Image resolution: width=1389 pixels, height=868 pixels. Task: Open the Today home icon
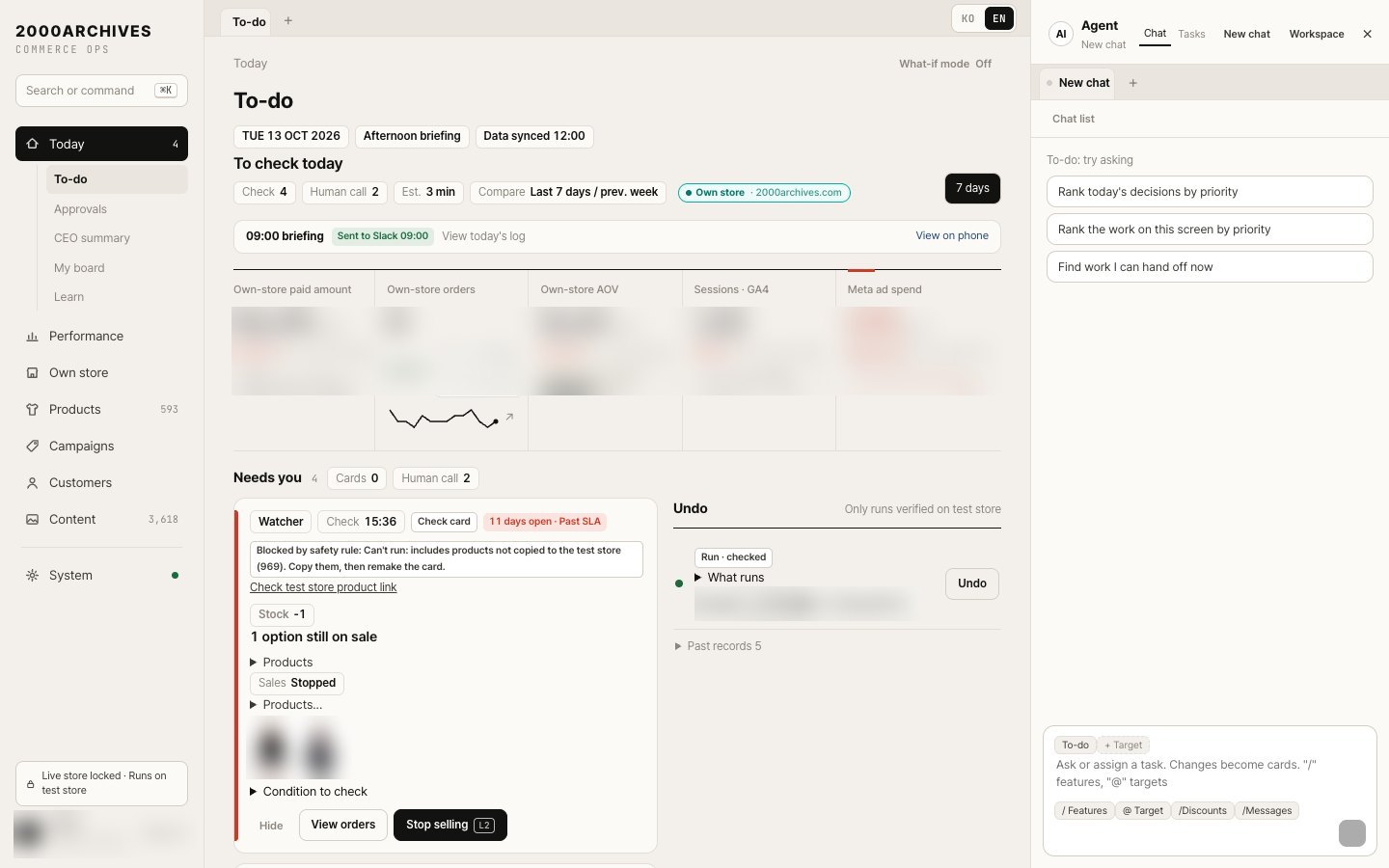(32, 144)
